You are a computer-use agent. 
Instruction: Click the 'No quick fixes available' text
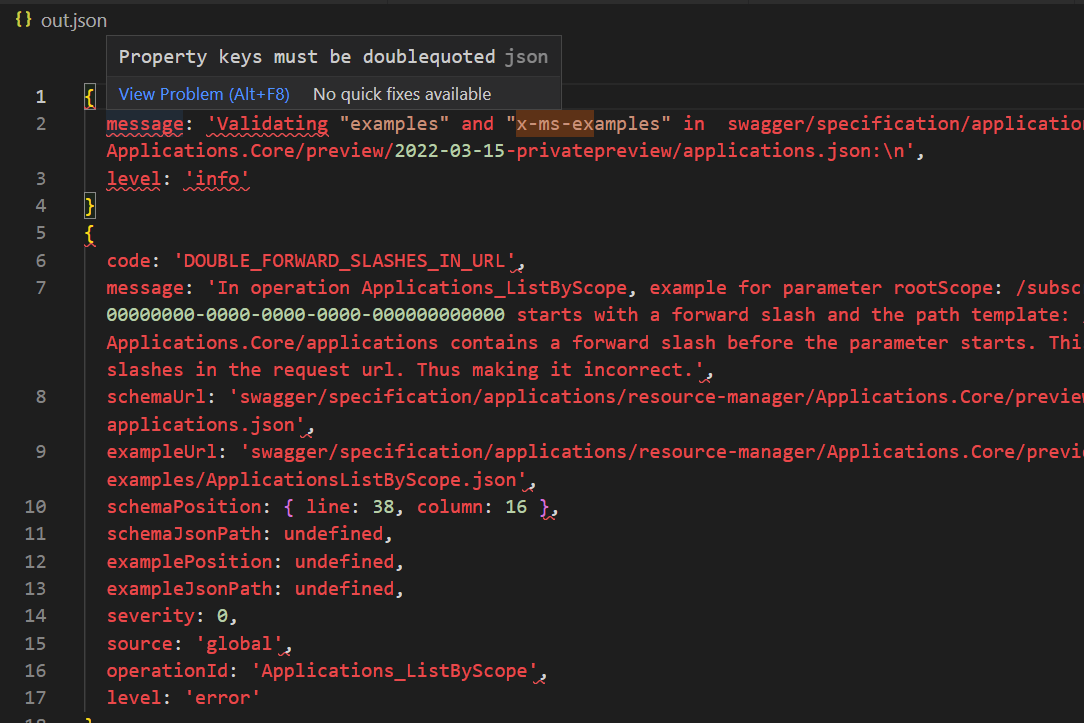[402, 94]
